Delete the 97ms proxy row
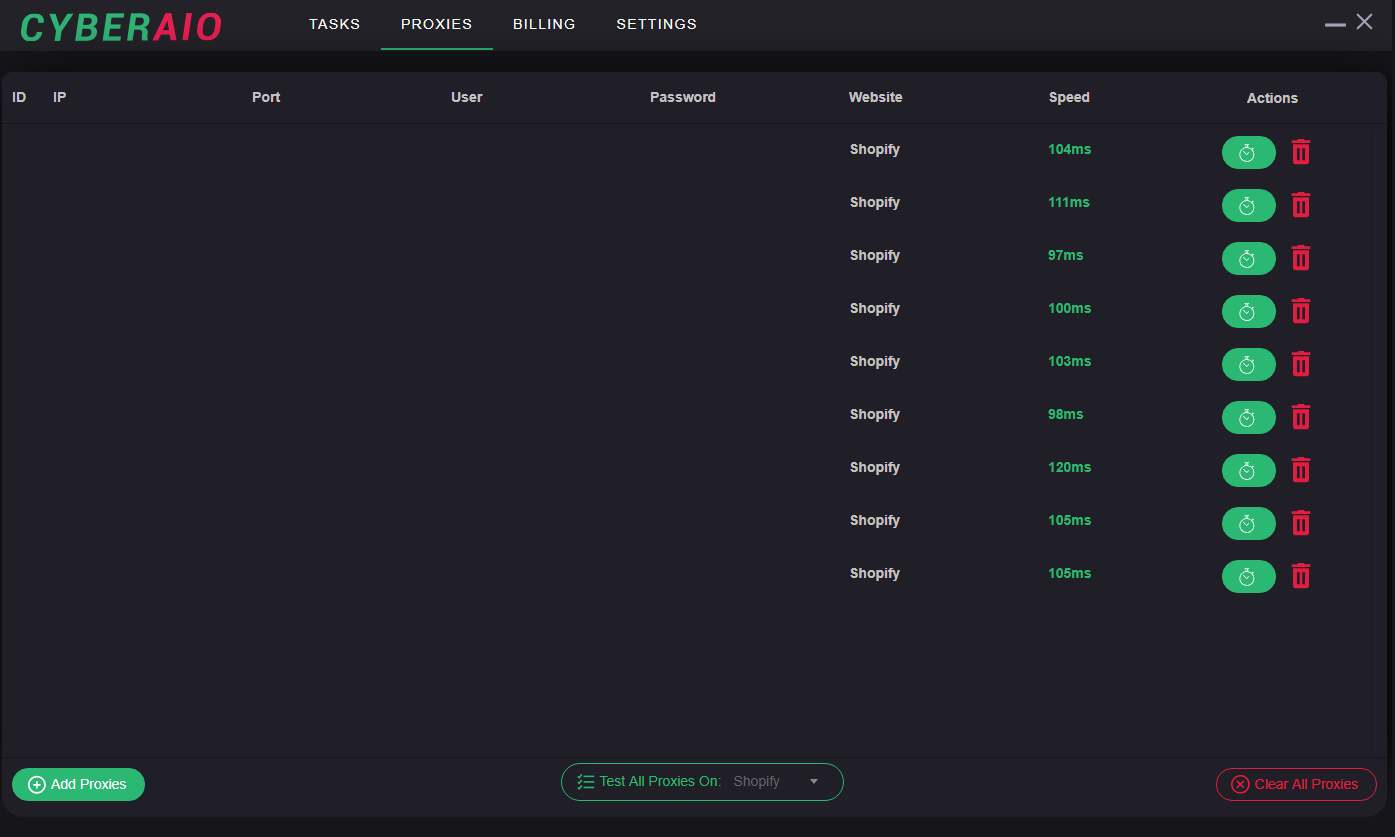The height and width of the screenshot is (837, 1395). point(1301,258)
